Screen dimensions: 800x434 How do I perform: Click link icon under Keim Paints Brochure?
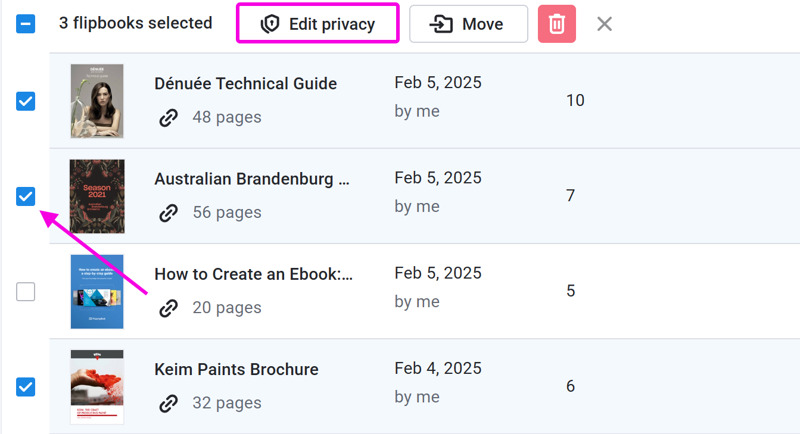pyautogui.click(x=168, y=403)
